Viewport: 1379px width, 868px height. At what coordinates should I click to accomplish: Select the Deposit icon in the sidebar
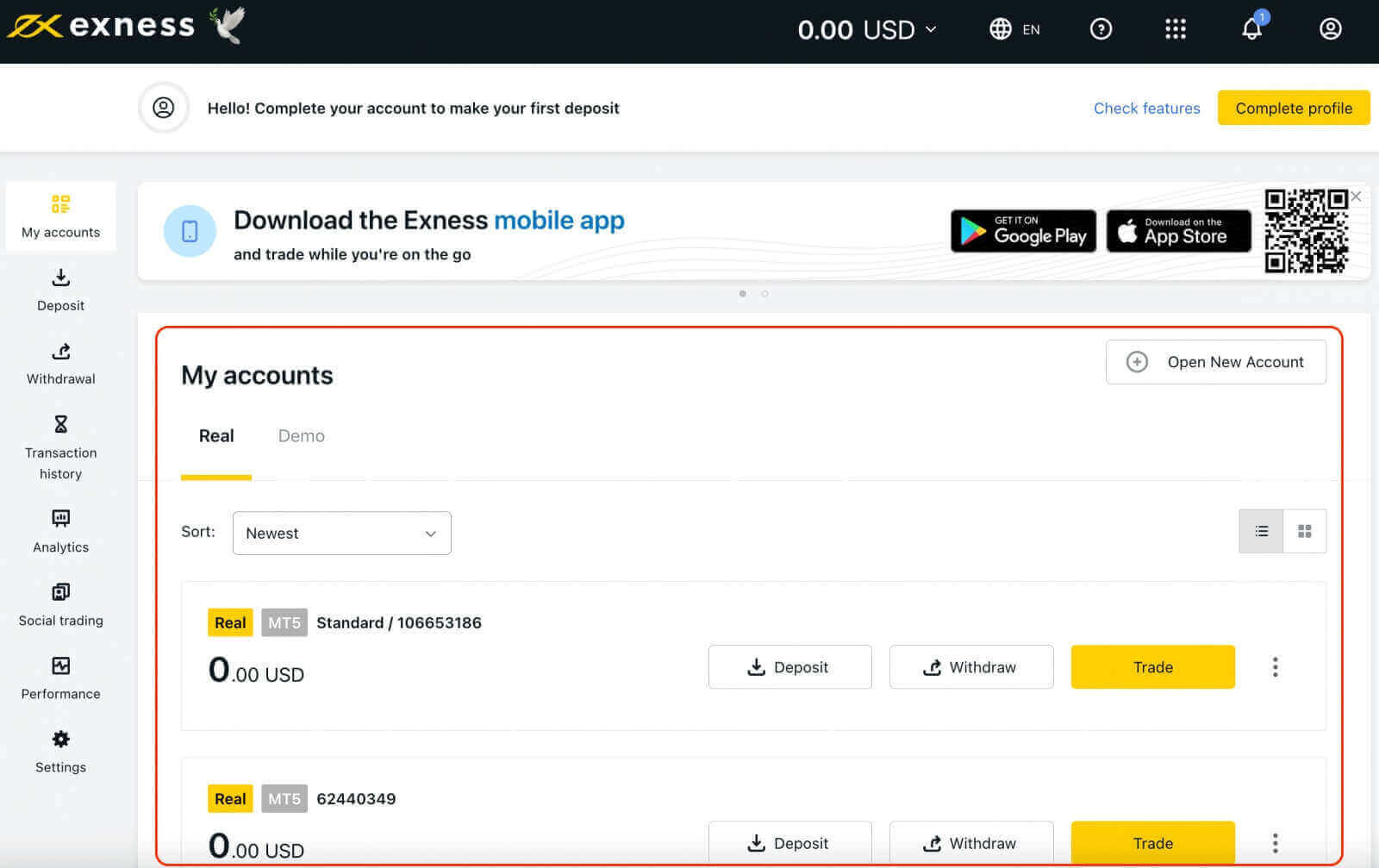(x=60, y=278)
